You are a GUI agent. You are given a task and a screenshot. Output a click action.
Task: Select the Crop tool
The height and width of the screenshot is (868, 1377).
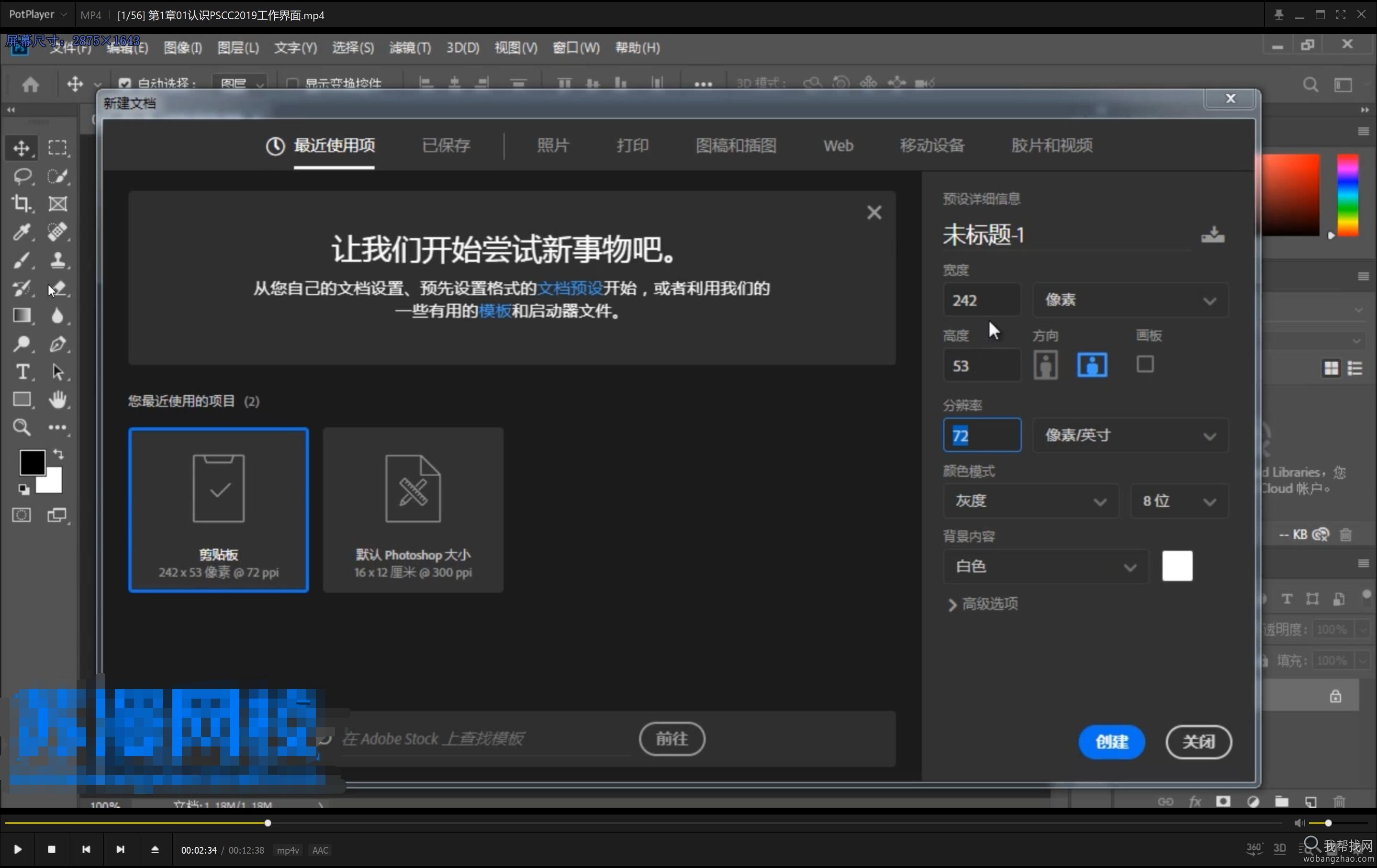point(22,203)
